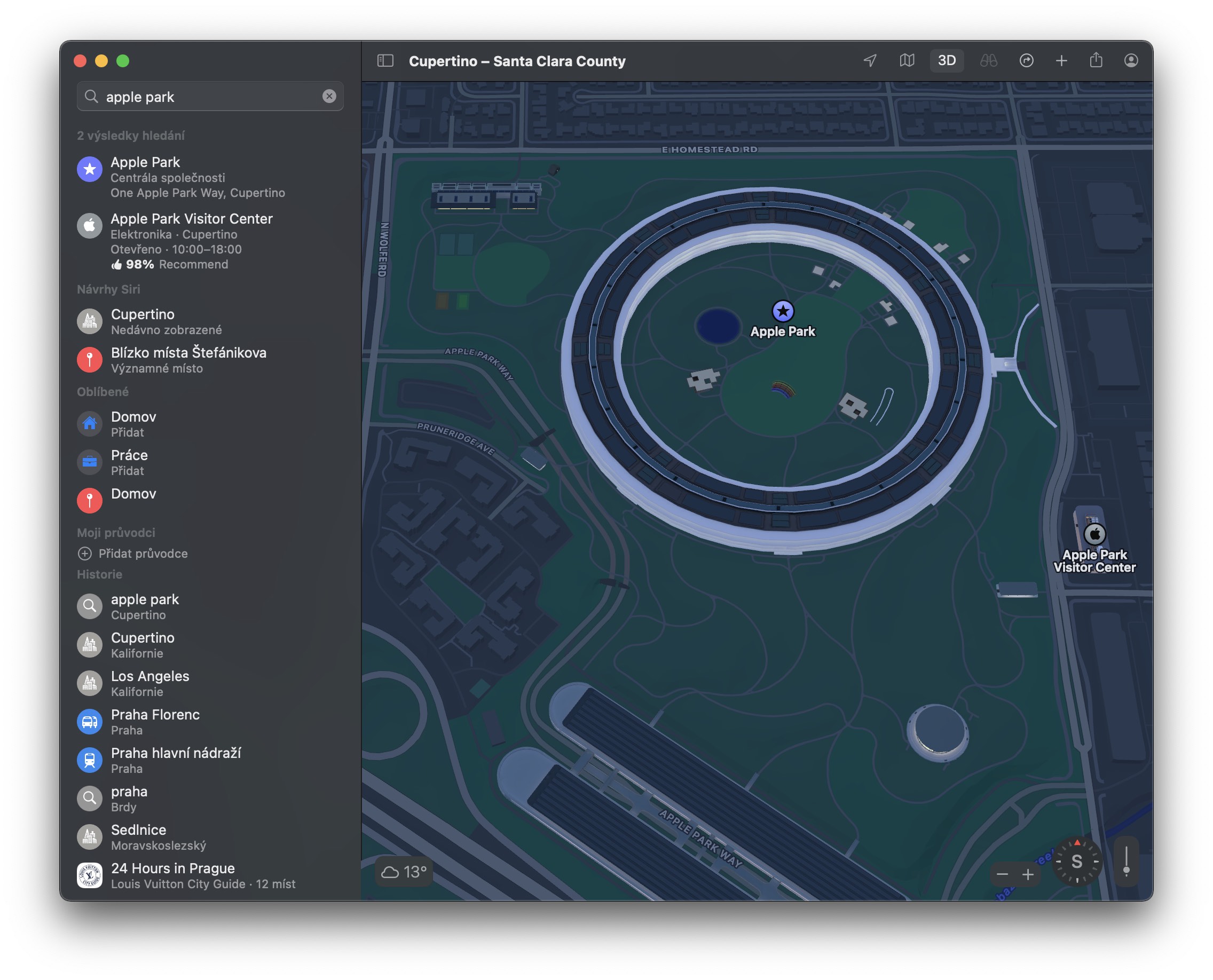Click the map tilt pitch slider

pos(1126,862)
